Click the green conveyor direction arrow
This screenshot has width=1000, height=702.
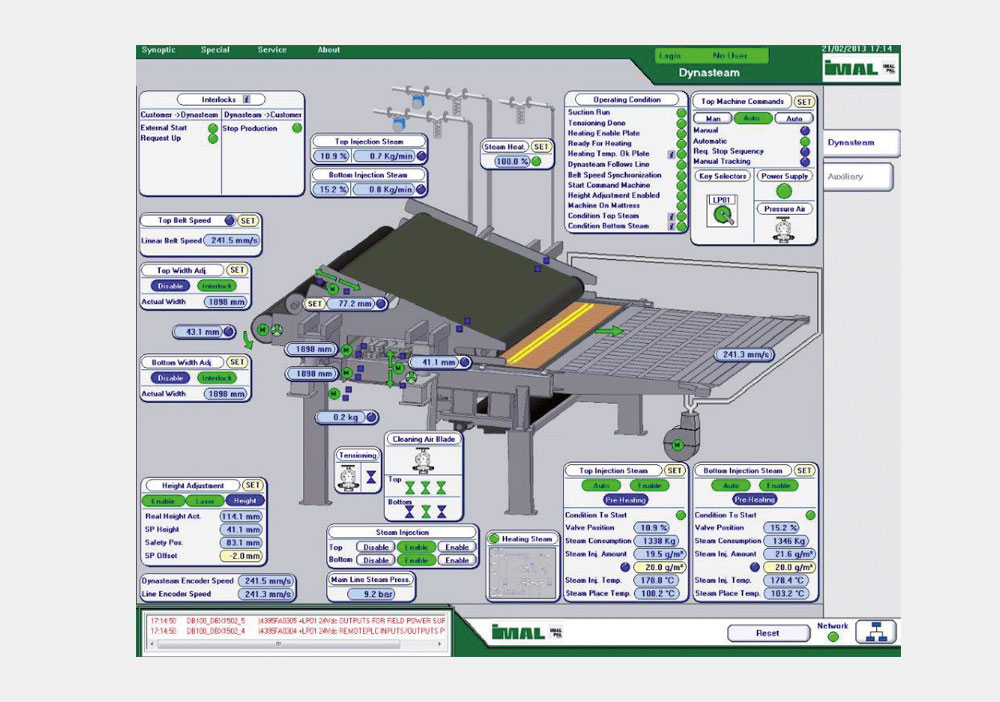[610, 331]
